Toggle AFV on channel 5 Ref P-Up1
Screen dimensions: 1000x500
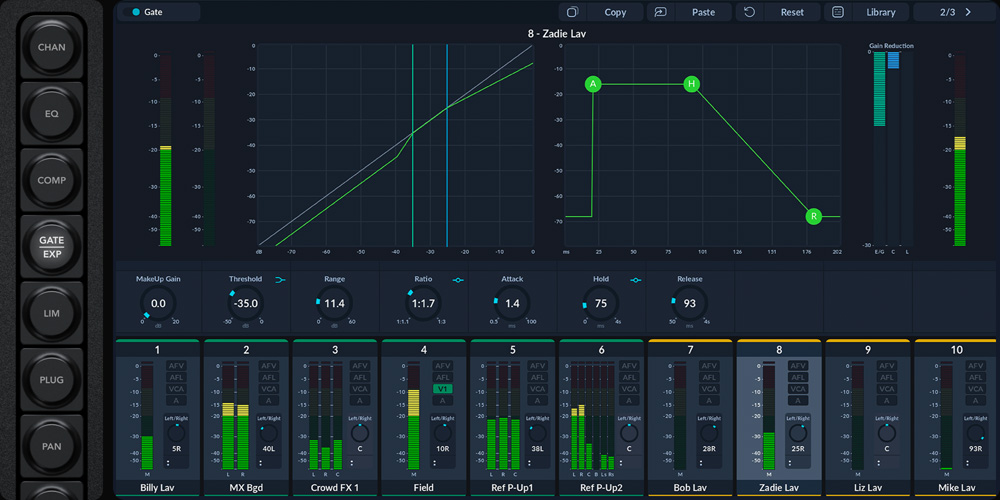tap(538, 366)
